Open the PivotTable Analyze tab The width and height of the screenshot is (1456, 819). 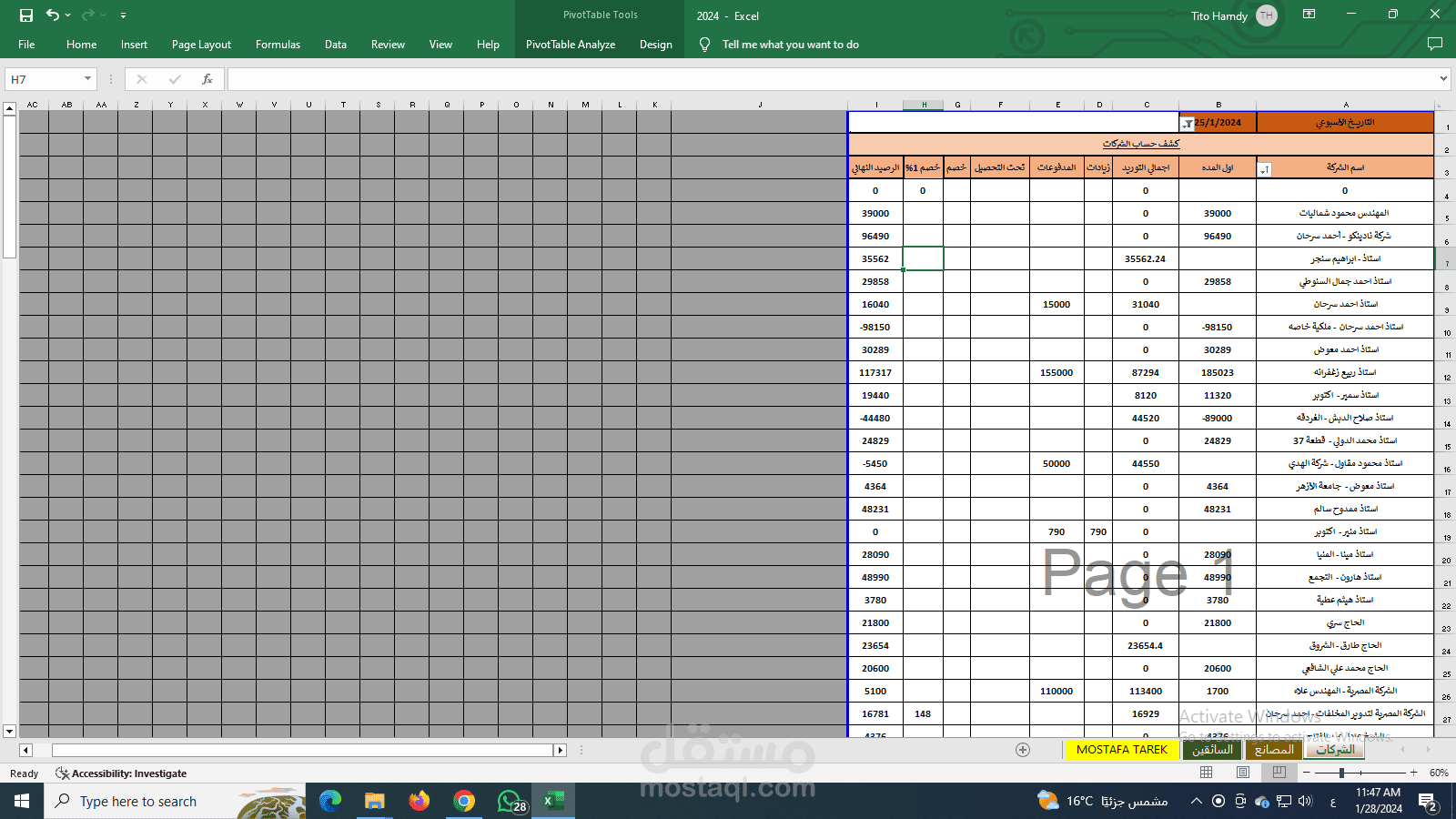[x=571, y=45]
